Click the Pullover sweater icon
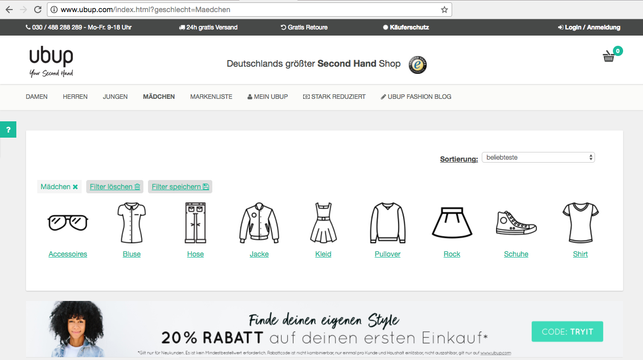The height and width of the screenshot is (360, 643). coord(388,223)
